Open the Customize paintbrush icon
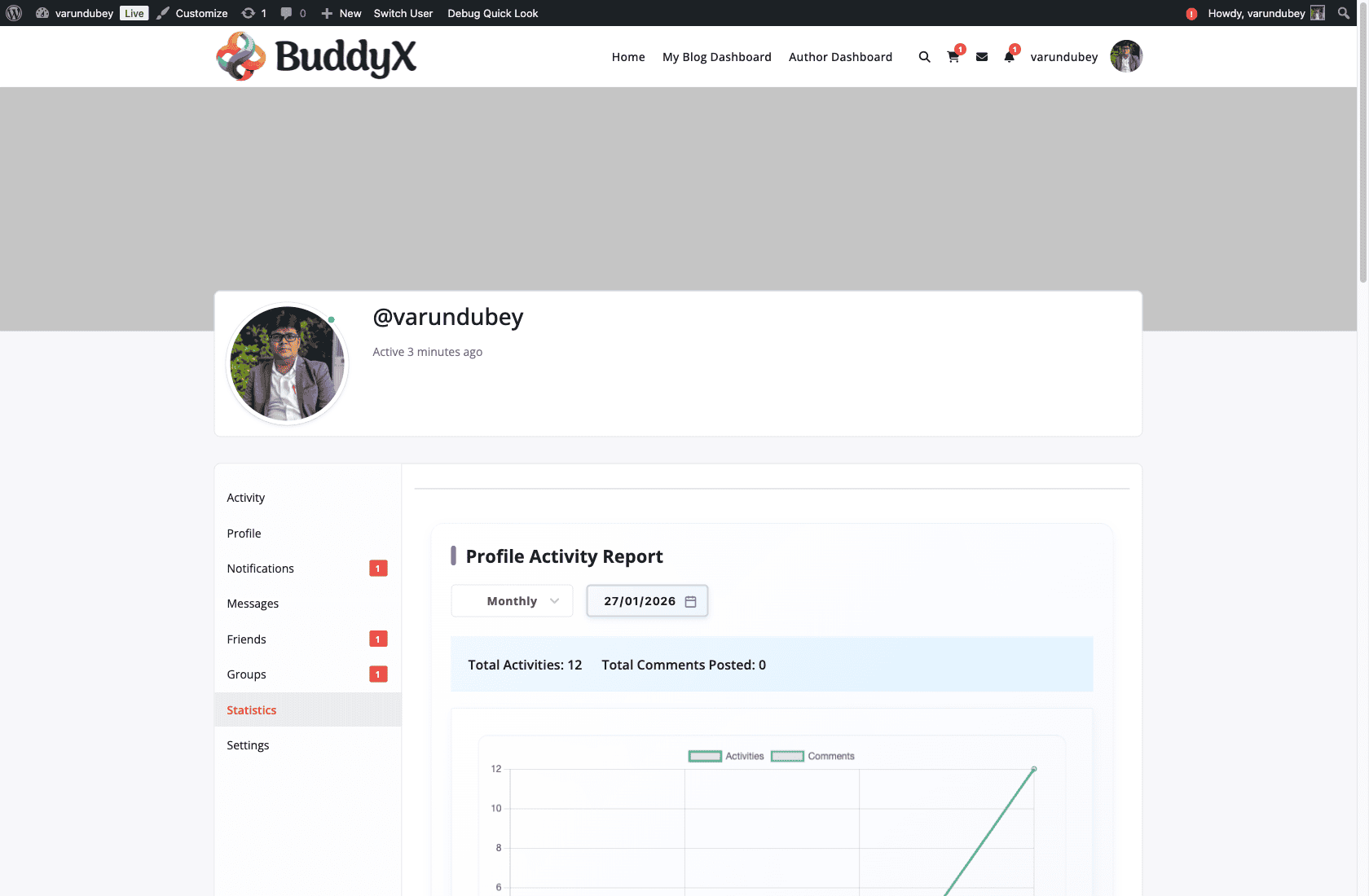The image size is (1369, 896). (x=162, y=13)
